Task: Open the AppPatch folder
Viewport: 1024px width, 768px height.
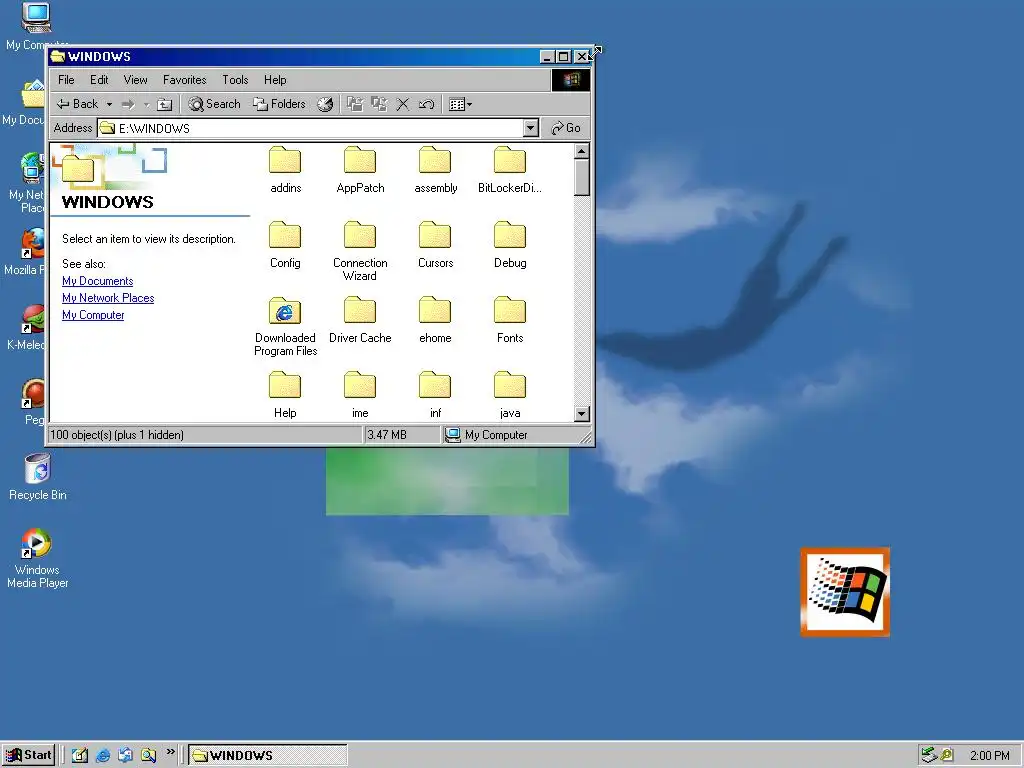Action: (360, 170)
